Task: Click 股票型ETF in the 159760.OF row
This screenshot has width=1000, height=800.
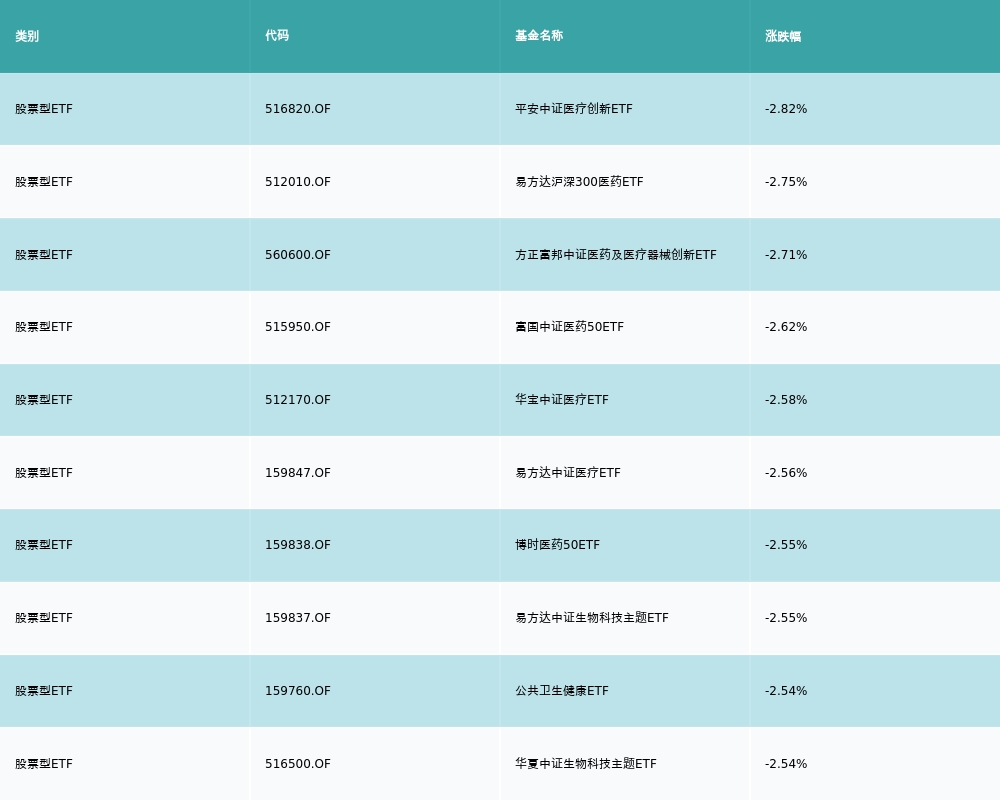Action: (44, 691)
